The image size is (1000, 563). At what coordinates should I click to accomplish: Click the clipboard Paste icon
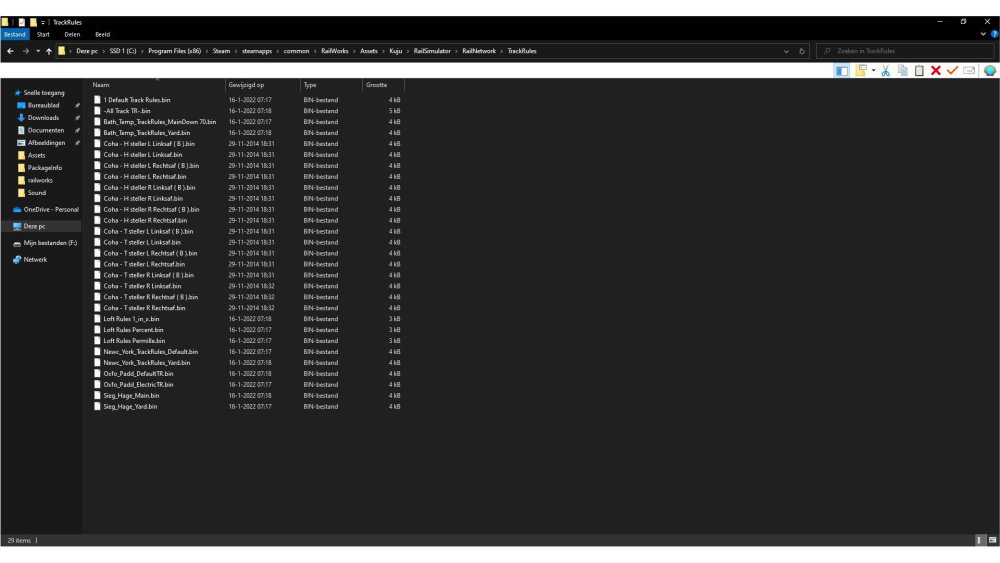919,70
